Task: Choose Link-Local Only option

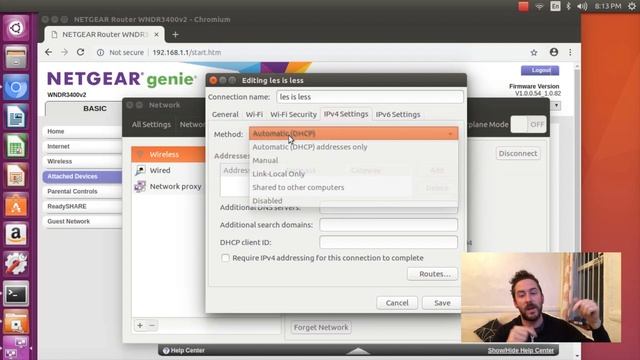Action: pyautogui.click(x=353, y=174)
